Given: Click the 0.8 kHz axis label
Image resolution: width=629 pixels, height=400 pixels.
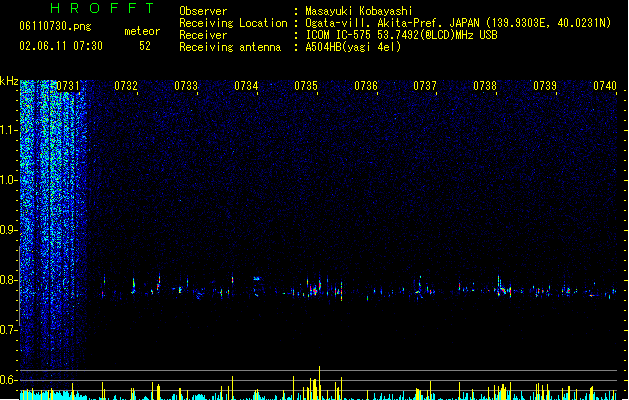Looking at the screenshot, I should tap(8, 280).
